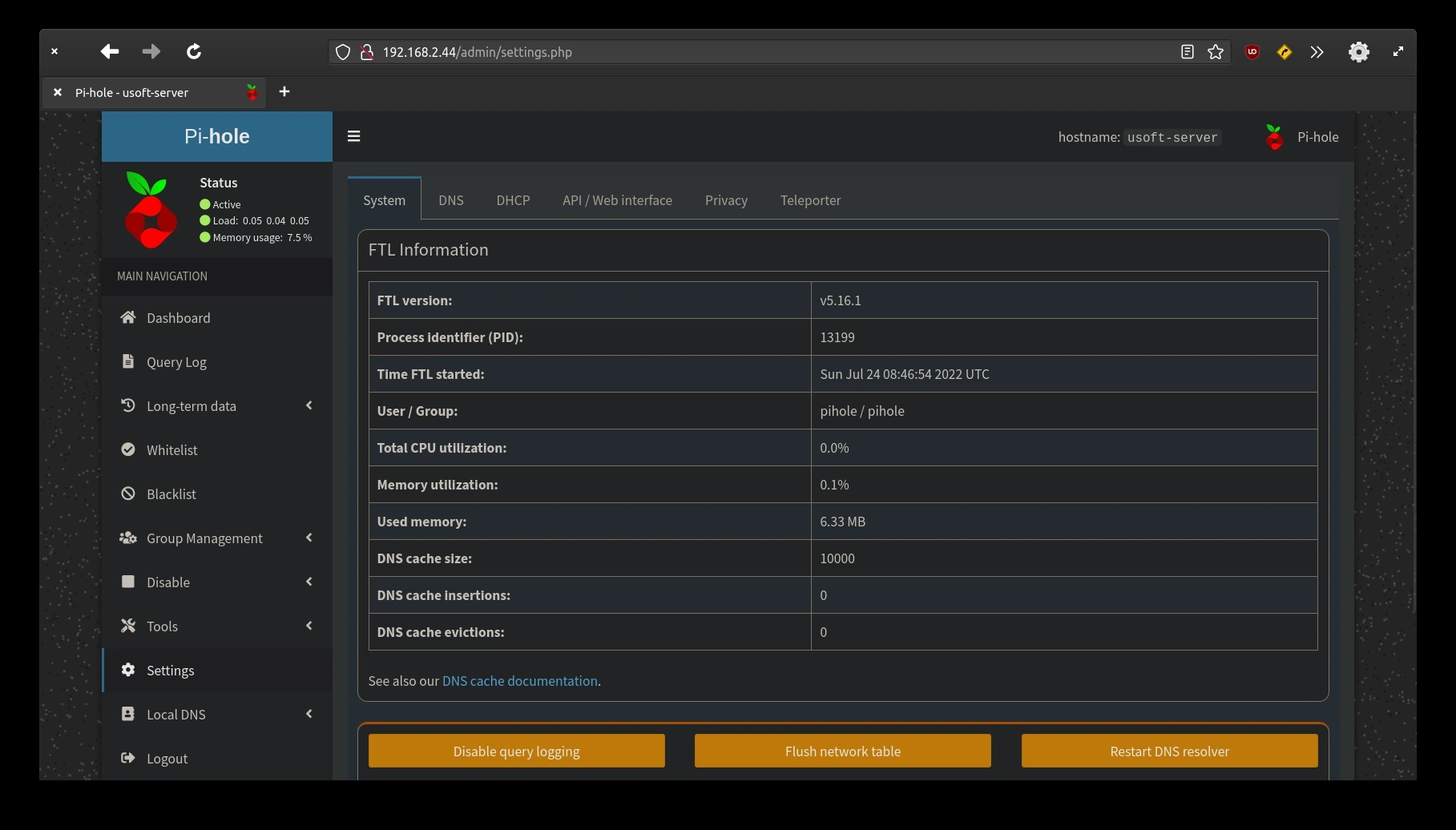Select the PID value 13199
1456x830 pixels.
click(837, 337)
